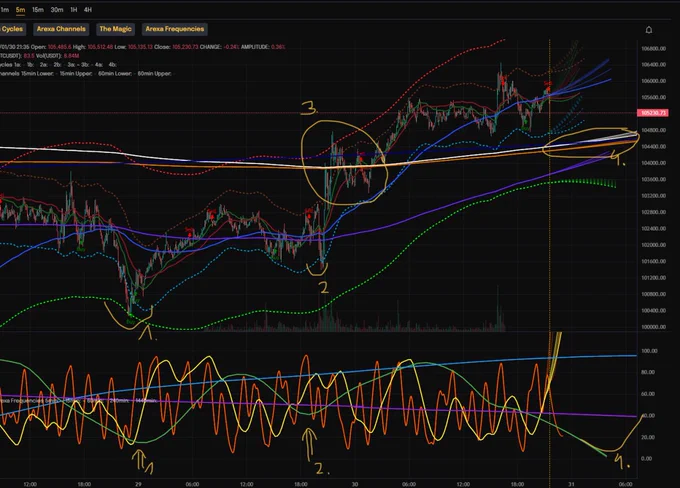Click the Open value 105,485.6
This screenshot has width=680, height=488.
coord(59,47)
